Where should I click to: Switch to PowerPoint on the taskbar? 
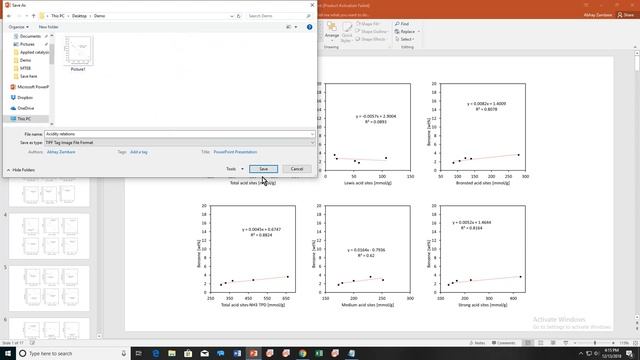pyautogui.click(x=253, y=353)
